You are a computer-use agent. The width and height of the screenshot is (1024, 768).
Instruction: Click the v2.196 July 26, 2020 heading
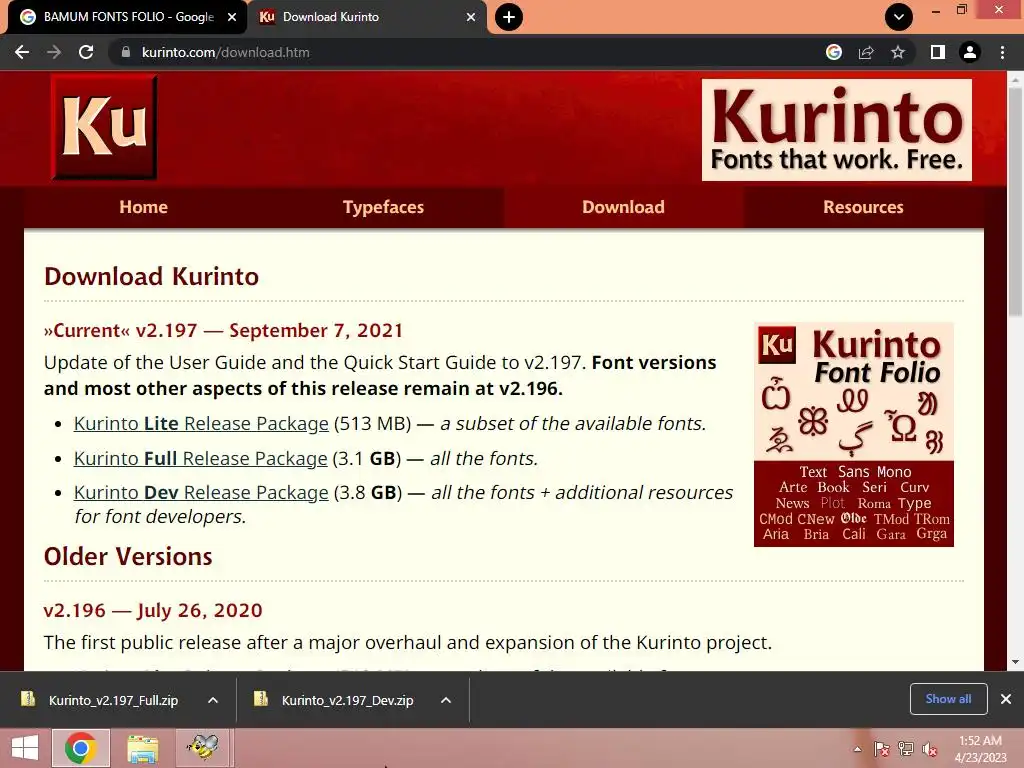153,610
